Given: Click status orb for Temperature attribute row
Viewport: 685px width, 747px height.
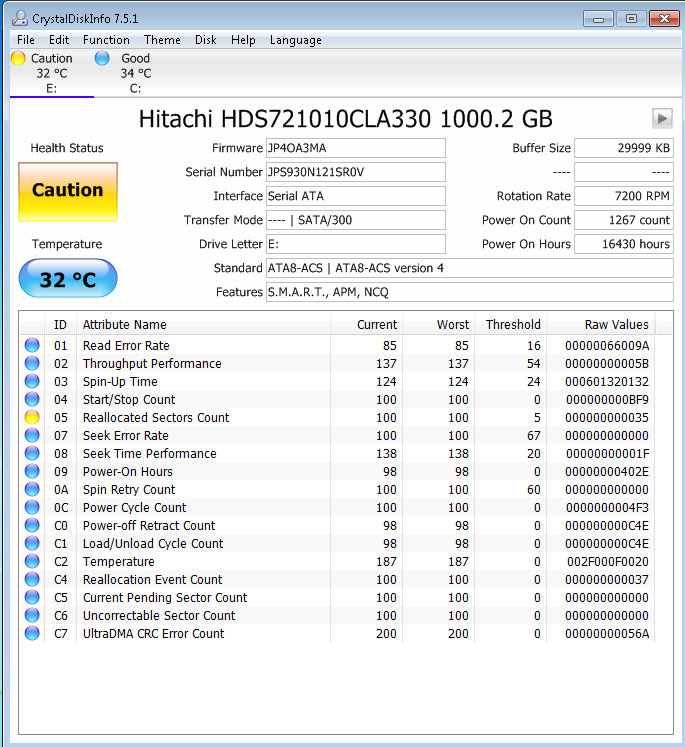Looking at the screenshot, I should pyautogui.click(x=32, y=561).
